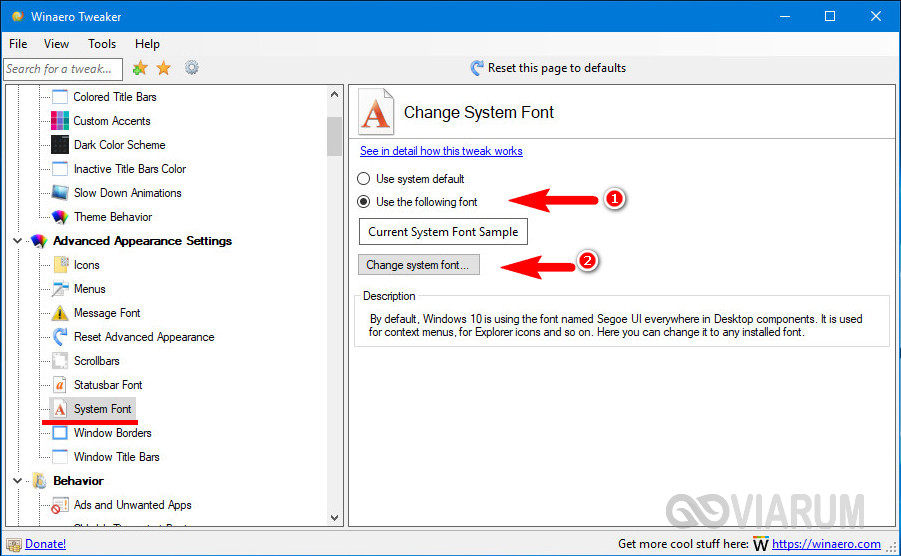Viewport: 901px width, 556px height.
Task: Select the Message Font label
Action: [107, 313]
